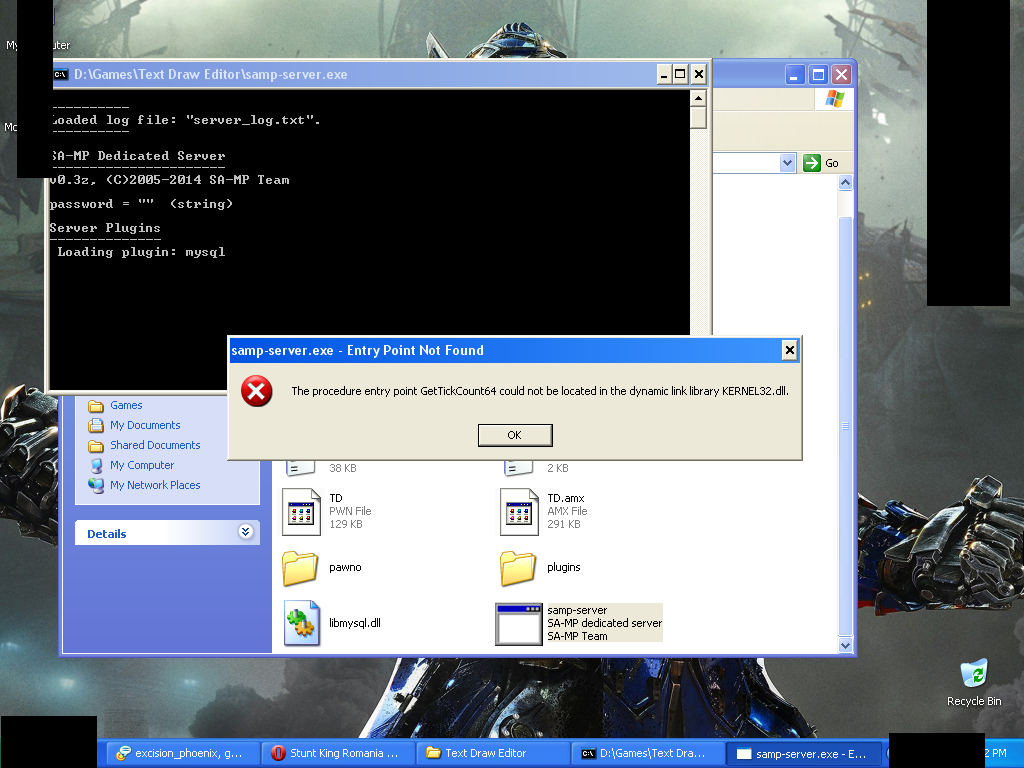
Task: Open Shared Documents link
Action: coord(155,445)
